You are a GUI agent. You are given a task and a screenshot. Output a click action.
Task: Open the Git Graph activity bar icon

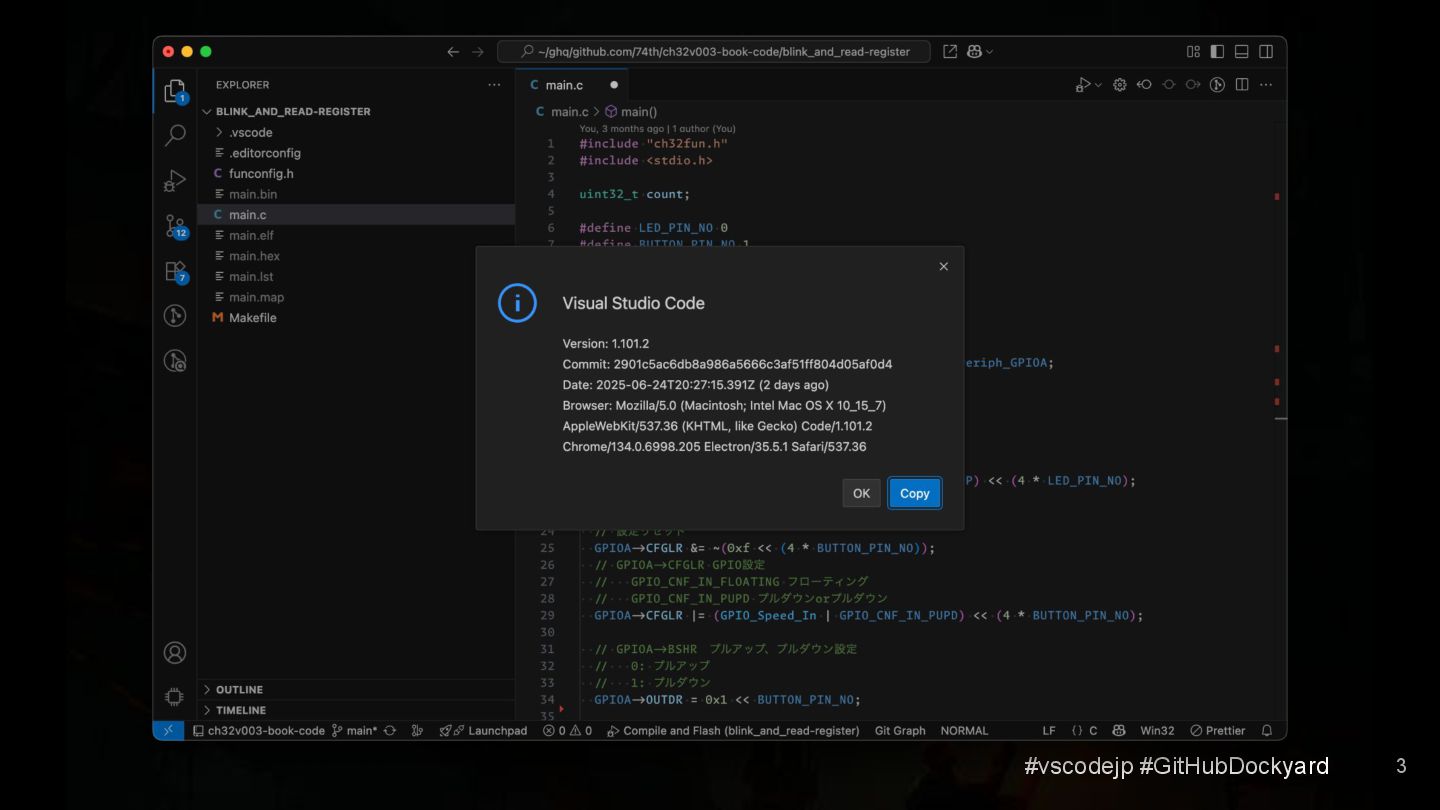(175, 316)
